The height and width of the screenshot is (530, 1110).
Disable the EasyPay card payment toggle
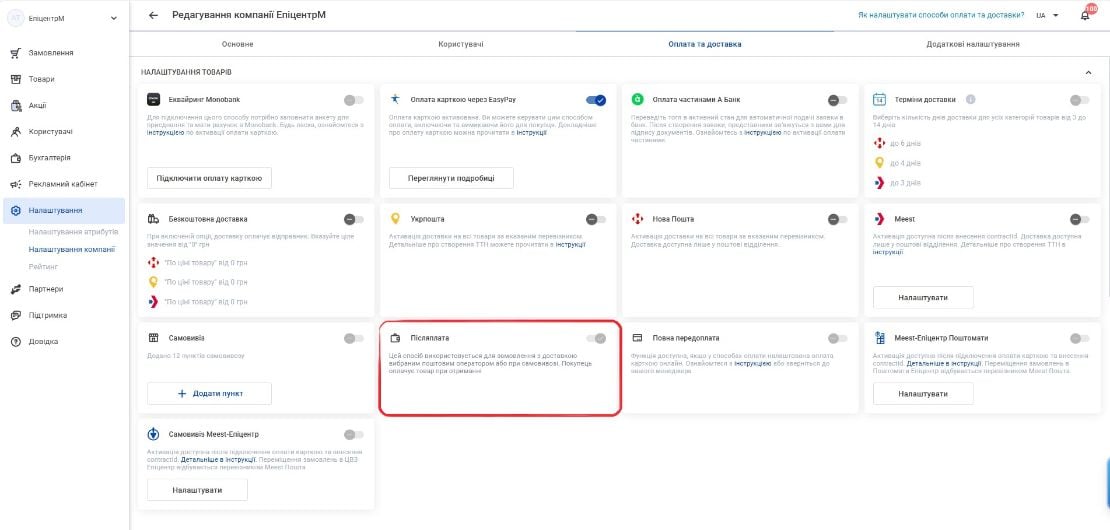pos(596,100)
